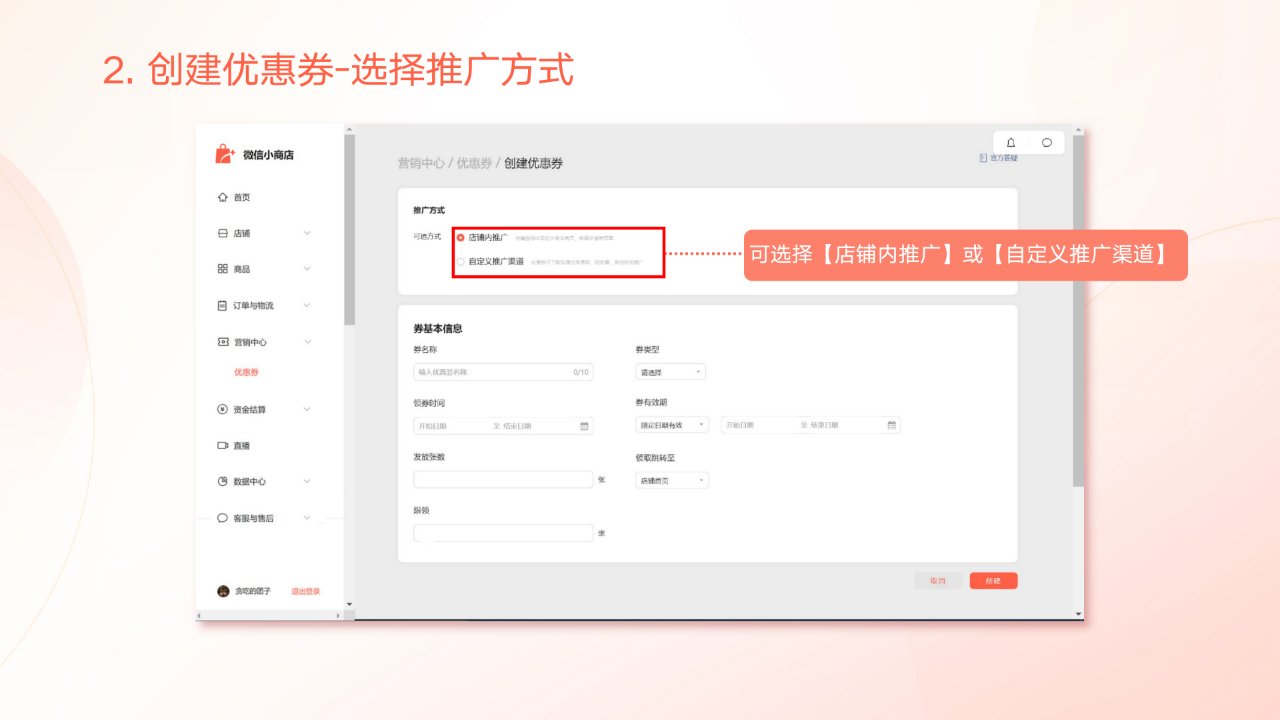Click the sidebar vertical scrollbar thumb
Screen dimensions: 1280x720
[349, 230]
